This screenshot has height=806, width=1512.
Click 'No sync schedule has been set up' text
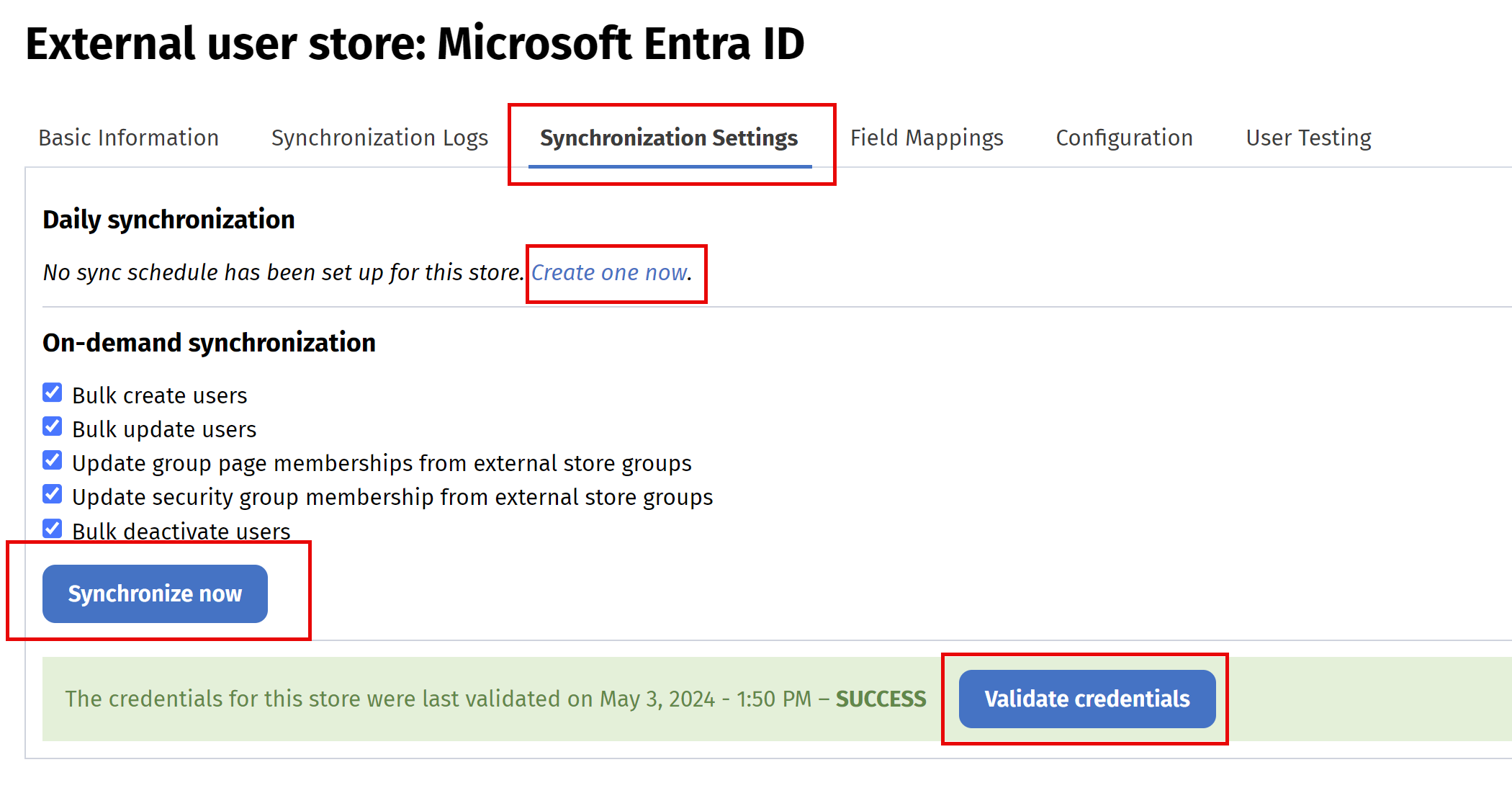[x=283, y=273]
